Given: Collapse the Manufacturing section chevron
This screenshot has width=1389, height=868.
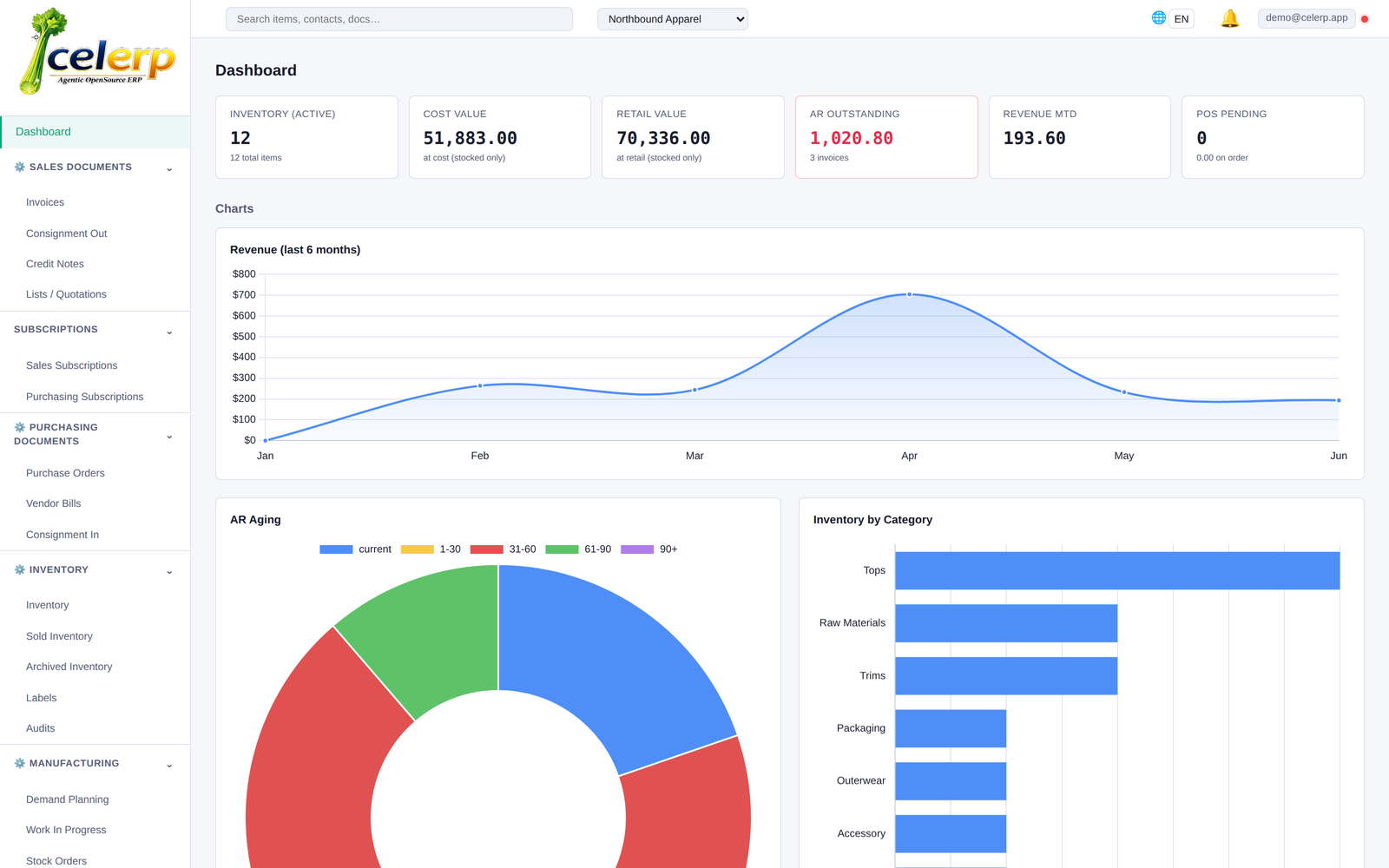Looking at the screenshot, I should [169, 765].
